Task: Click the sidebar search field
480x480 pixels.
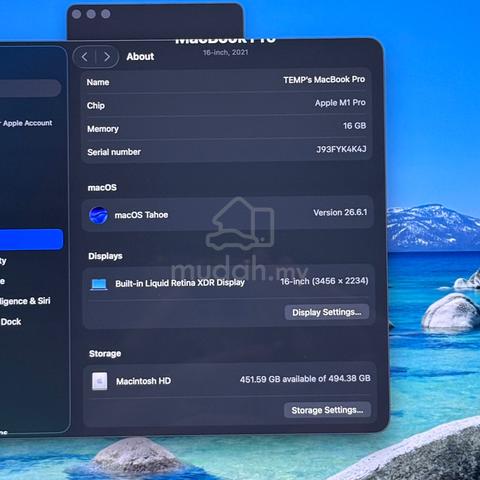Action: click(30, 88)
